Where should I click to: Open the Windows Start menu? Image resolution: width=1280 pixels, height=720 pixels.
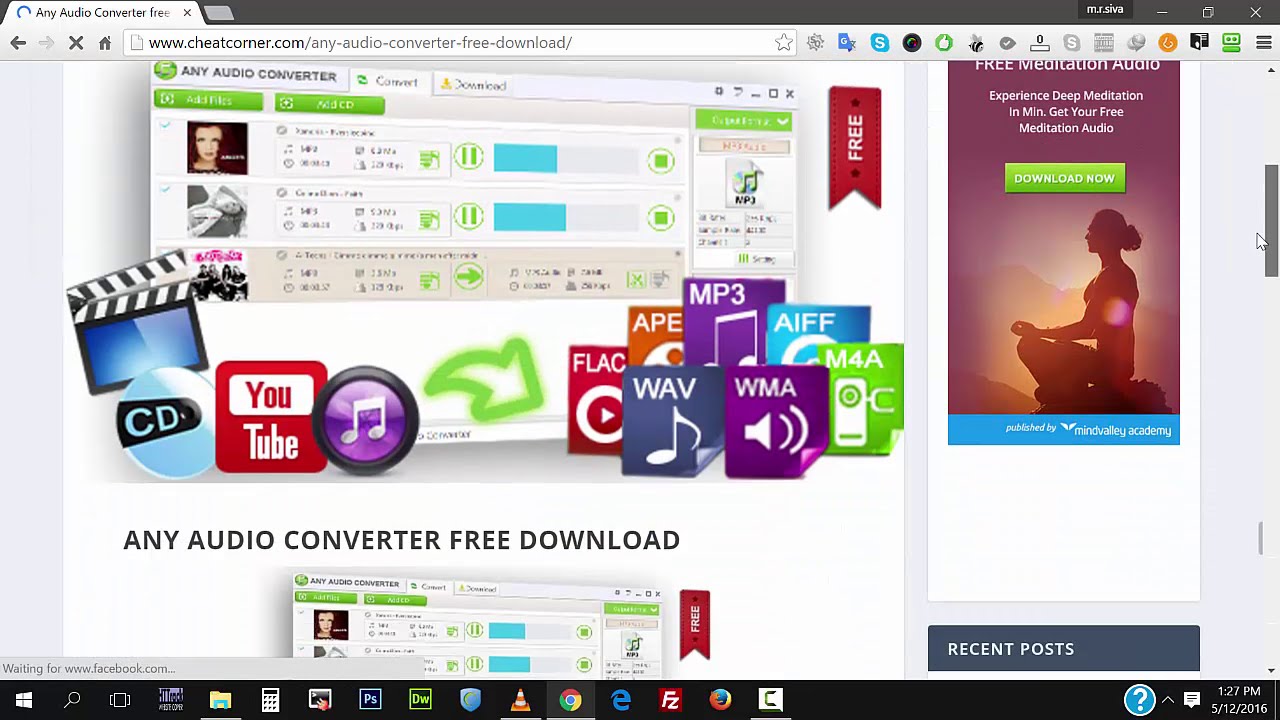24,700
